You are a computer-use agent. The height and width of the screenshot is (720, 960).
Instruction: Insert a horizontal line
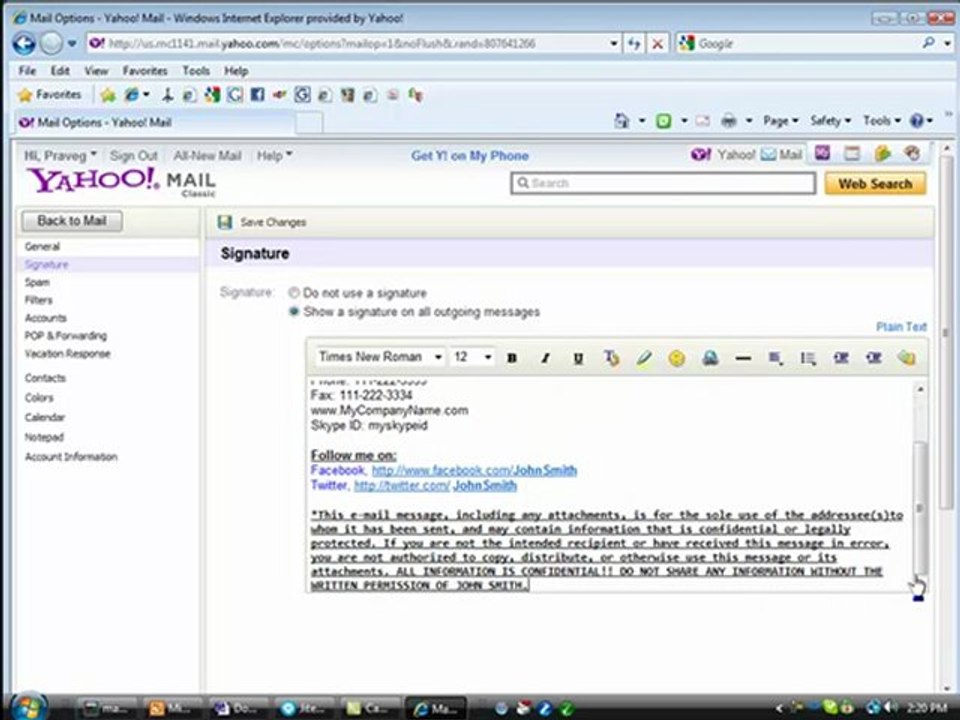tap(743, 358)
